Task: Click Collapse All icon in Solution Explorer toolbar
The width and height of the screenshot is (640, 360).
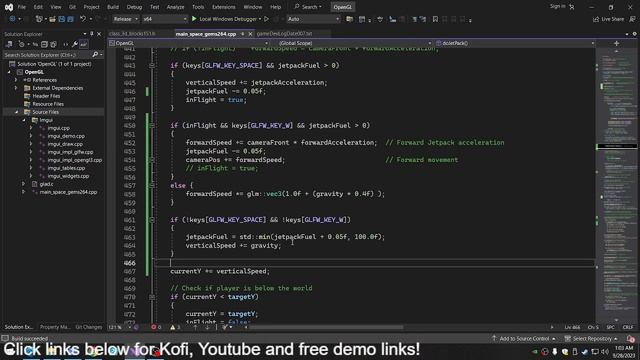Action: [44, 44]
